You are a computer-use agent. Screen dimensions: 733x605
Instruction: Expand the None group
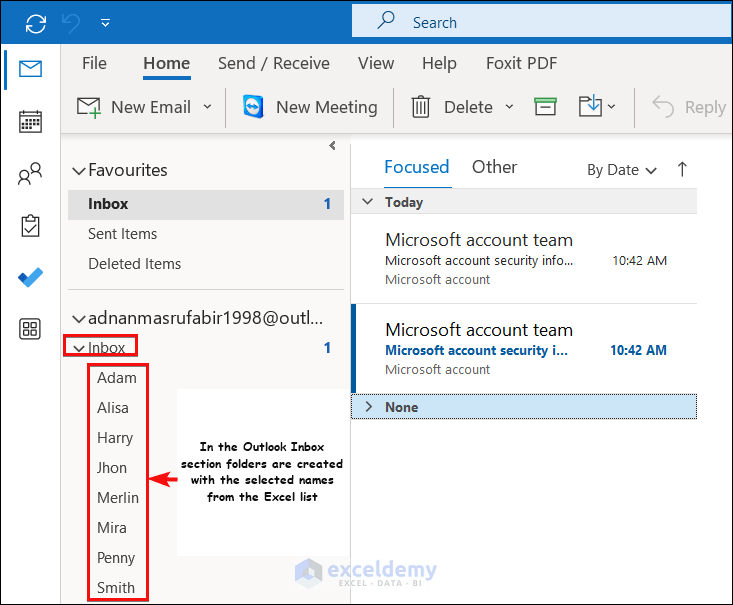tap(369, 407)
